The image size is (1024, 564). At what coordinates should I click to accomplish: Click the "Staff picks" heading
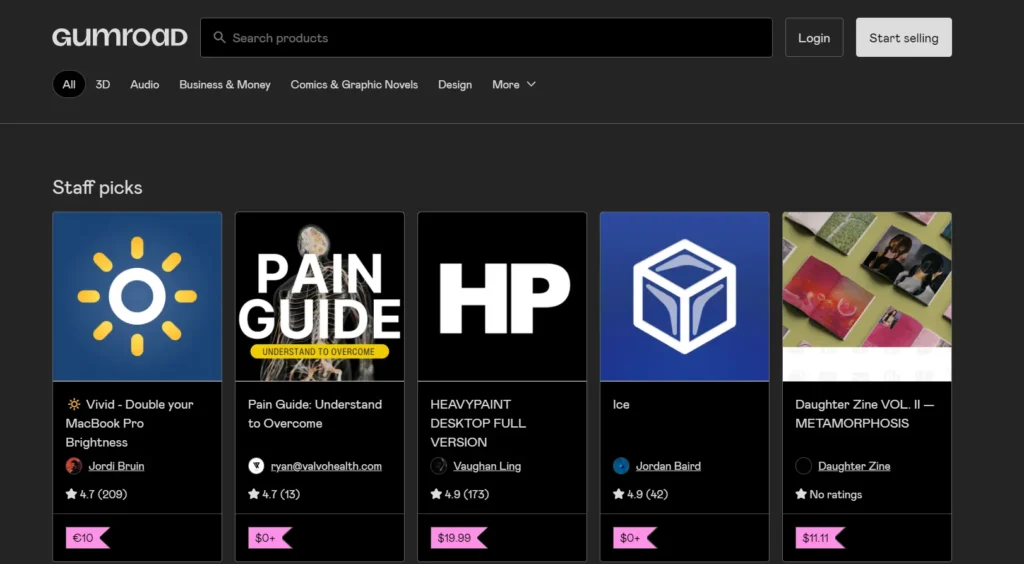coord(97,187)
